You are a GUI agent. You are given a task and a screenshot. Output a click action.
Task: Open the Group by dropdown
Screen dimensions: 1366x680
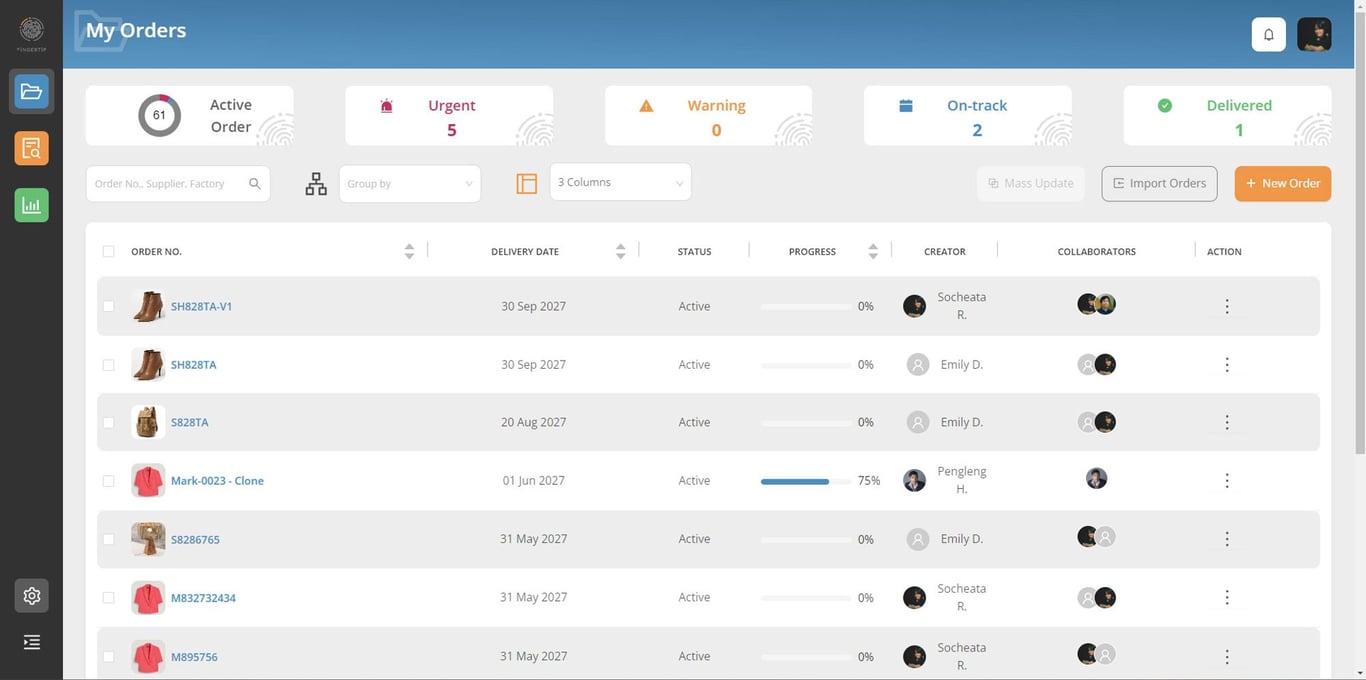click(x=410, y=184)
